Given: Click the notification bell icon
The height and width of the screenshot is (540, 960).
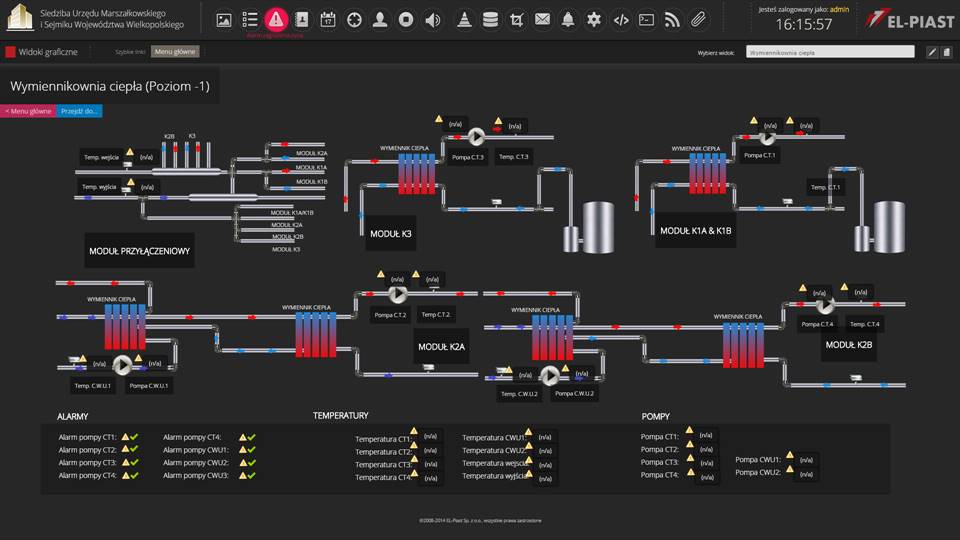Looking at the screenshot, I should (x=568, y=19).
